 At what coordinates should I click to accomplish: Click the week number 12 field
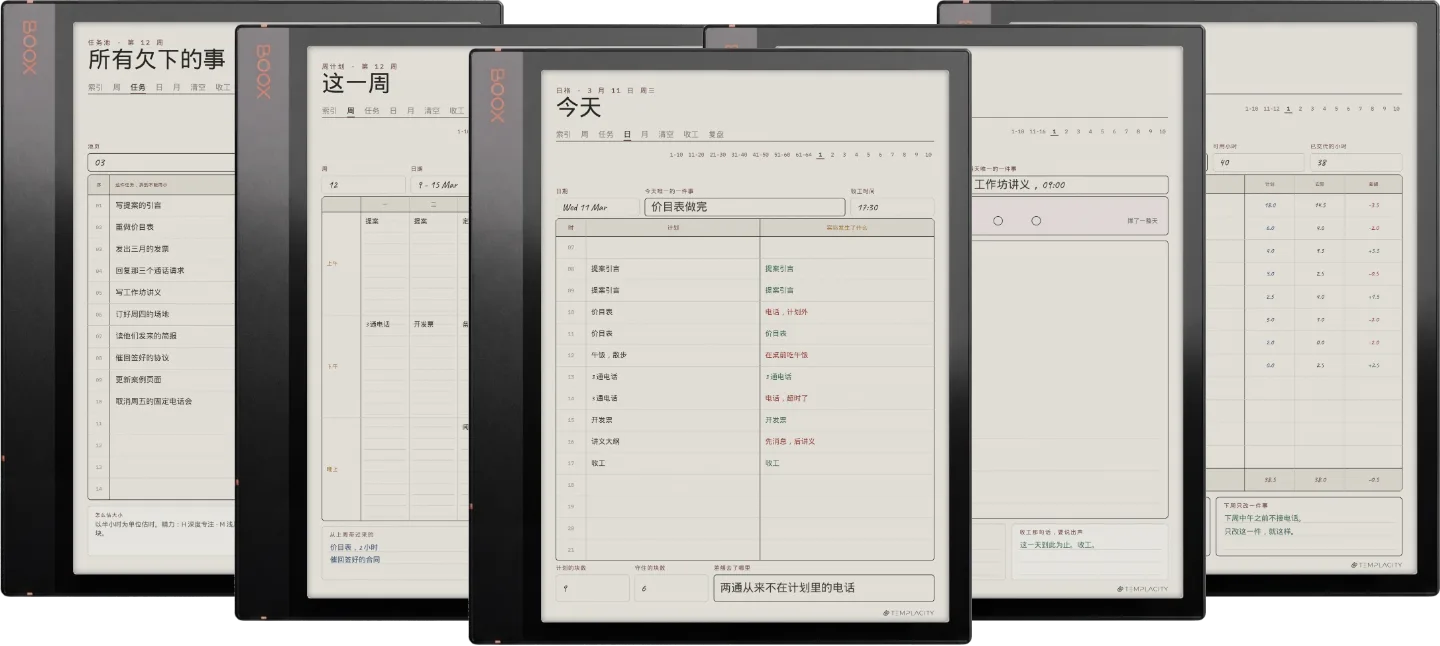pos(363,185)
